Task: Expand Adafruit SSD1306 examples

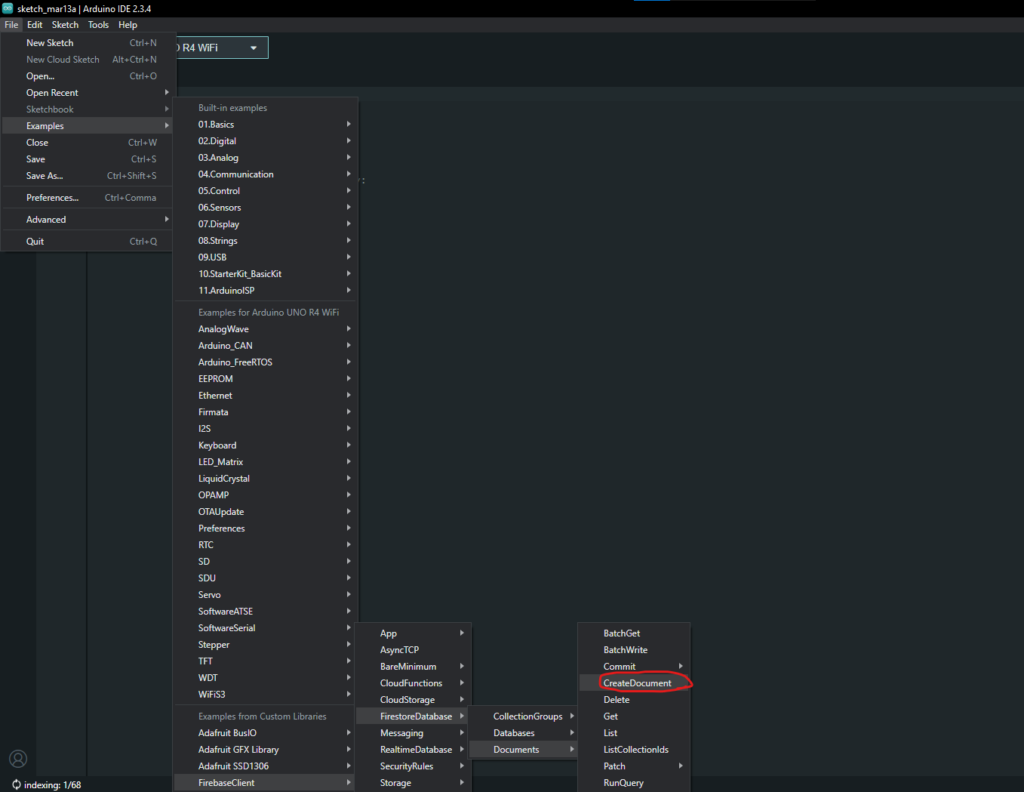Action: [266, 767]
